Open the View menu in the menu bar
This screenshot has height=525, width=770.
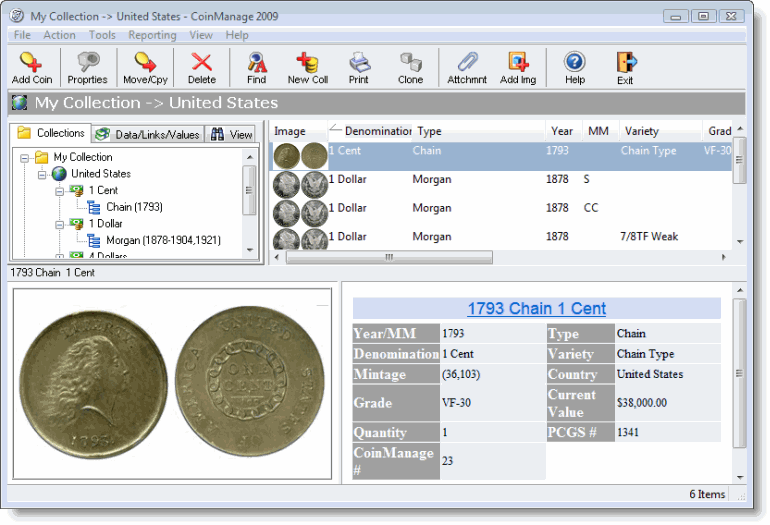[x=201, y=35]
